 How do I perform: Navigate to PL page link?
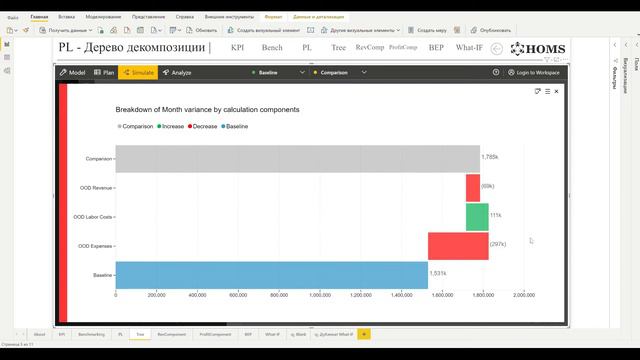(307, 48)
